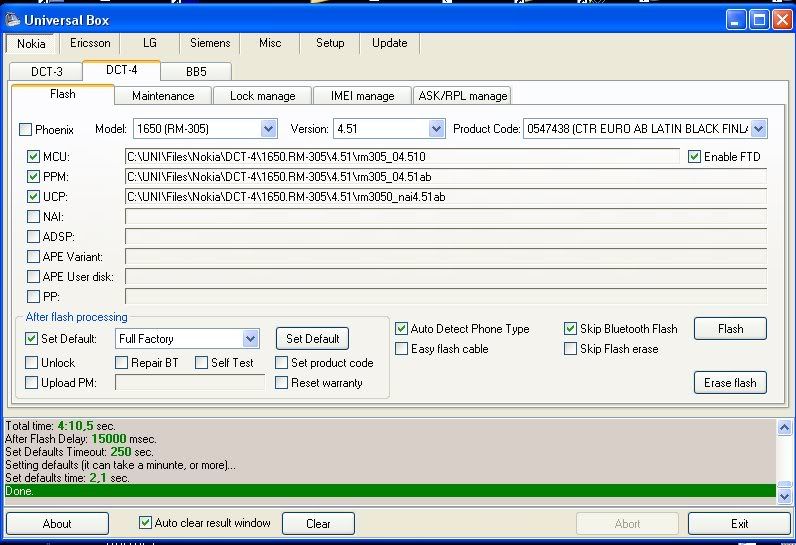This screenshot has width=796, height=545.
Task: Clear the result log
Action: tap(318, 524)
